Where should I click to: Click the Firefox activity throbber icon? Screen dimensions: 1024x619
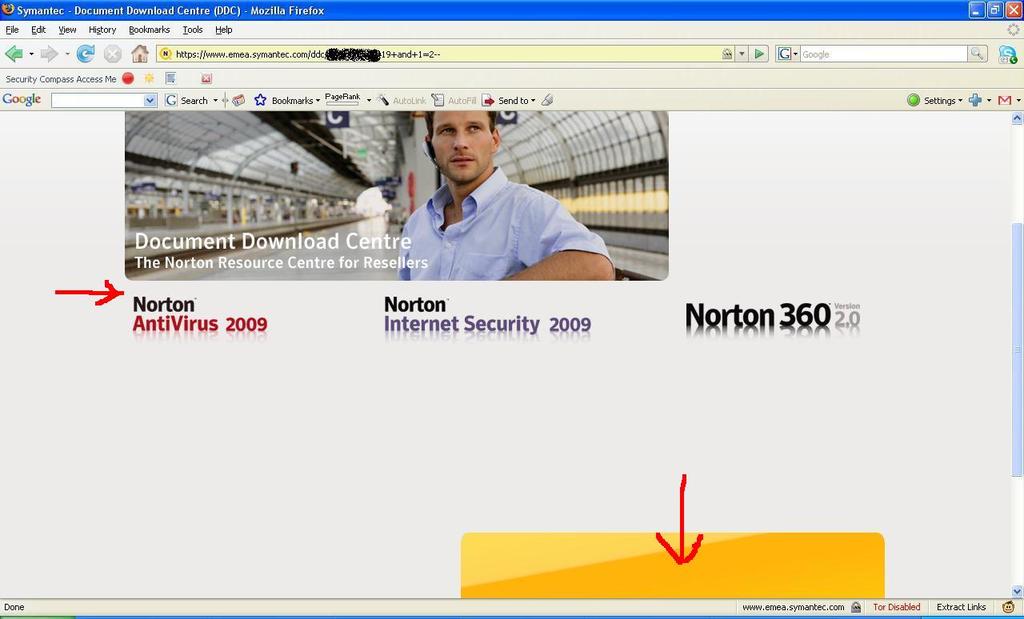coord(1013,30)
